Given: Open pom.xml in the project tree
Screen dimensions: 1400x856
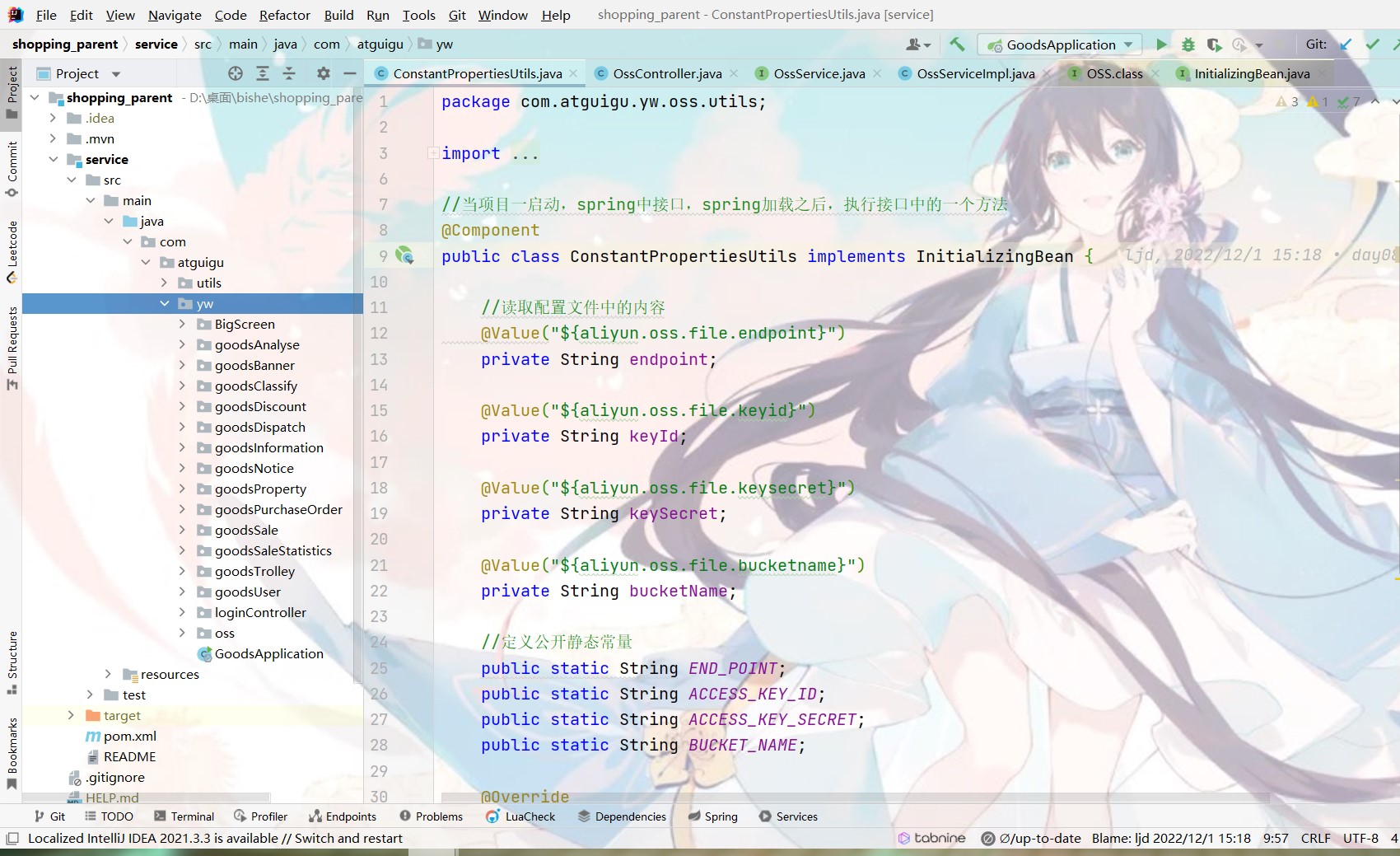Looking at the screenshot, I should point(121,736).
